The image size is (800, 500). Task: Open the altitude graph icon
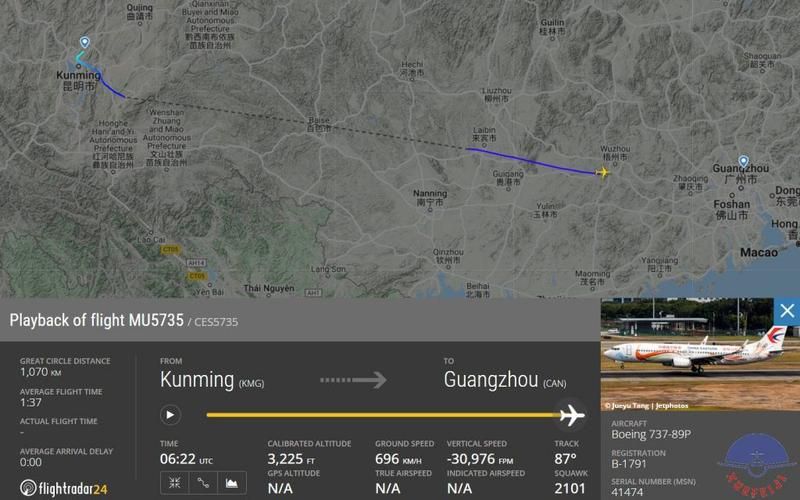coord(232,483)
